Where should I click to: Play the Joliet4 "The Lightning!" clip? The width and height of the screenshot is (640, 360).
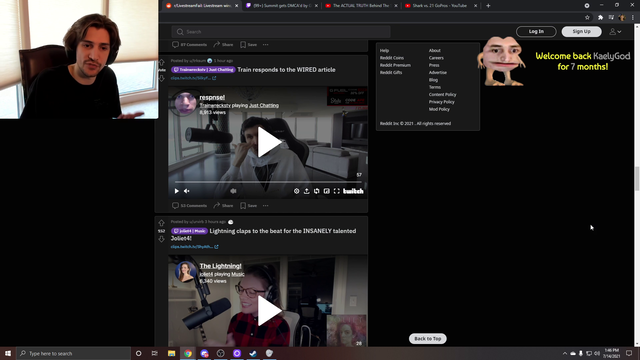pos(269,311)
